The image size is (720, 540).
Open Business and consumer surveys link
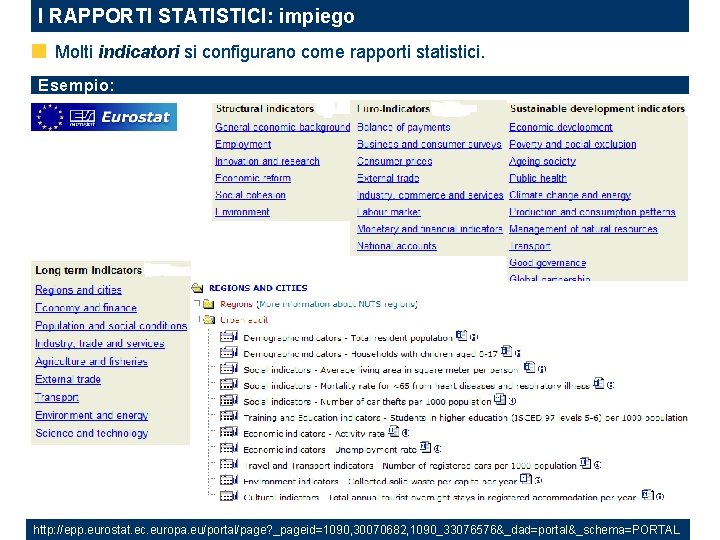pyautogui.click(x=429, y=144)
